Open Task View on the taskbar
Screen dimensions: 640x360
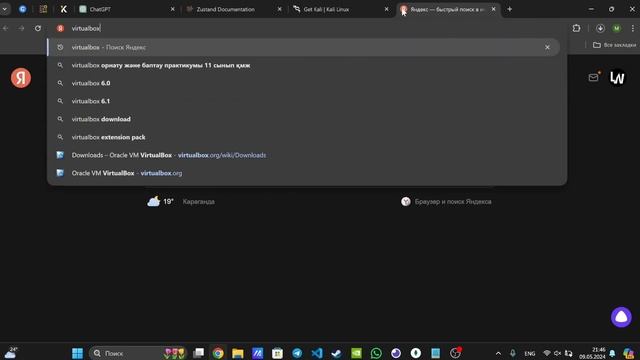pyautogui.click(x=199, y=353)
